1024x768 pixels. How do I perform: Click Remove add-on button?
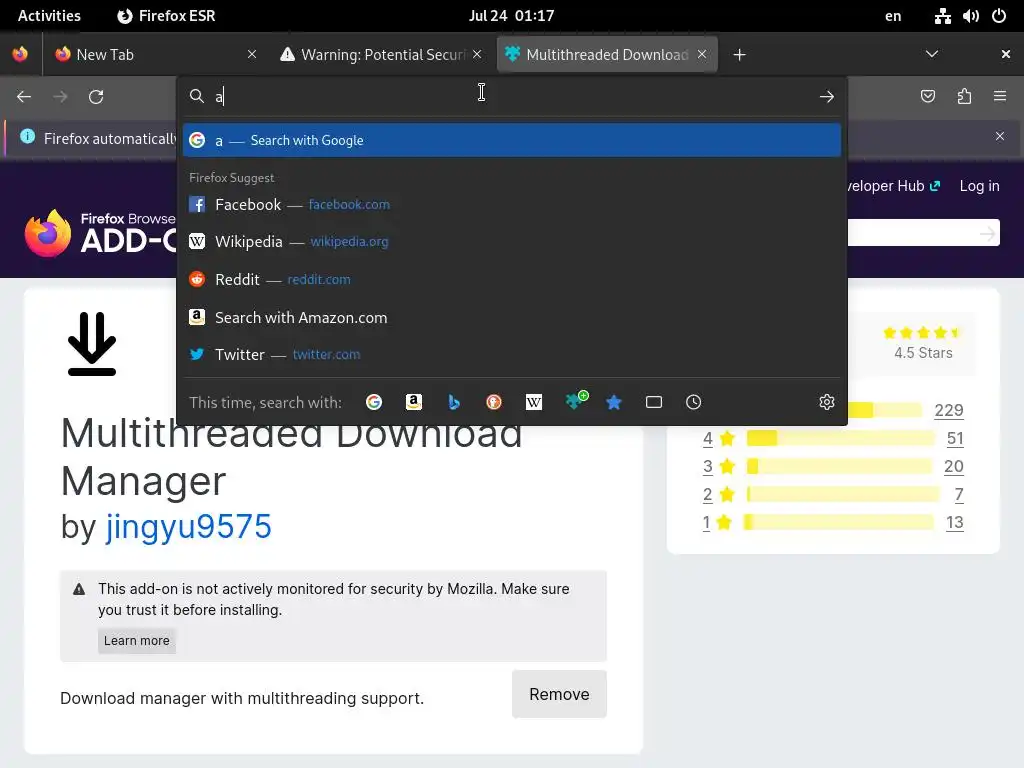coord(559,694)
